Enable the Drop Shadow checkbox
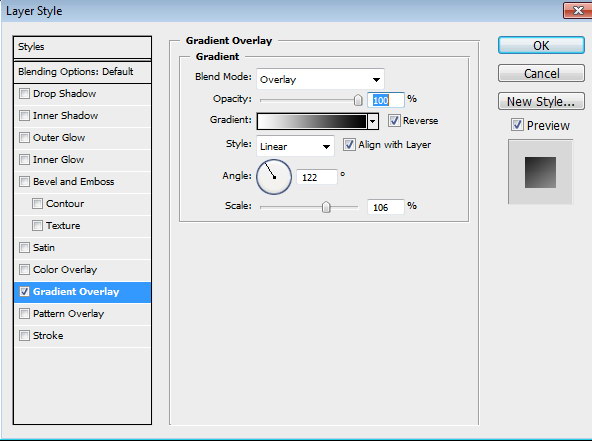The image size is (592, 441). point(24,93)
